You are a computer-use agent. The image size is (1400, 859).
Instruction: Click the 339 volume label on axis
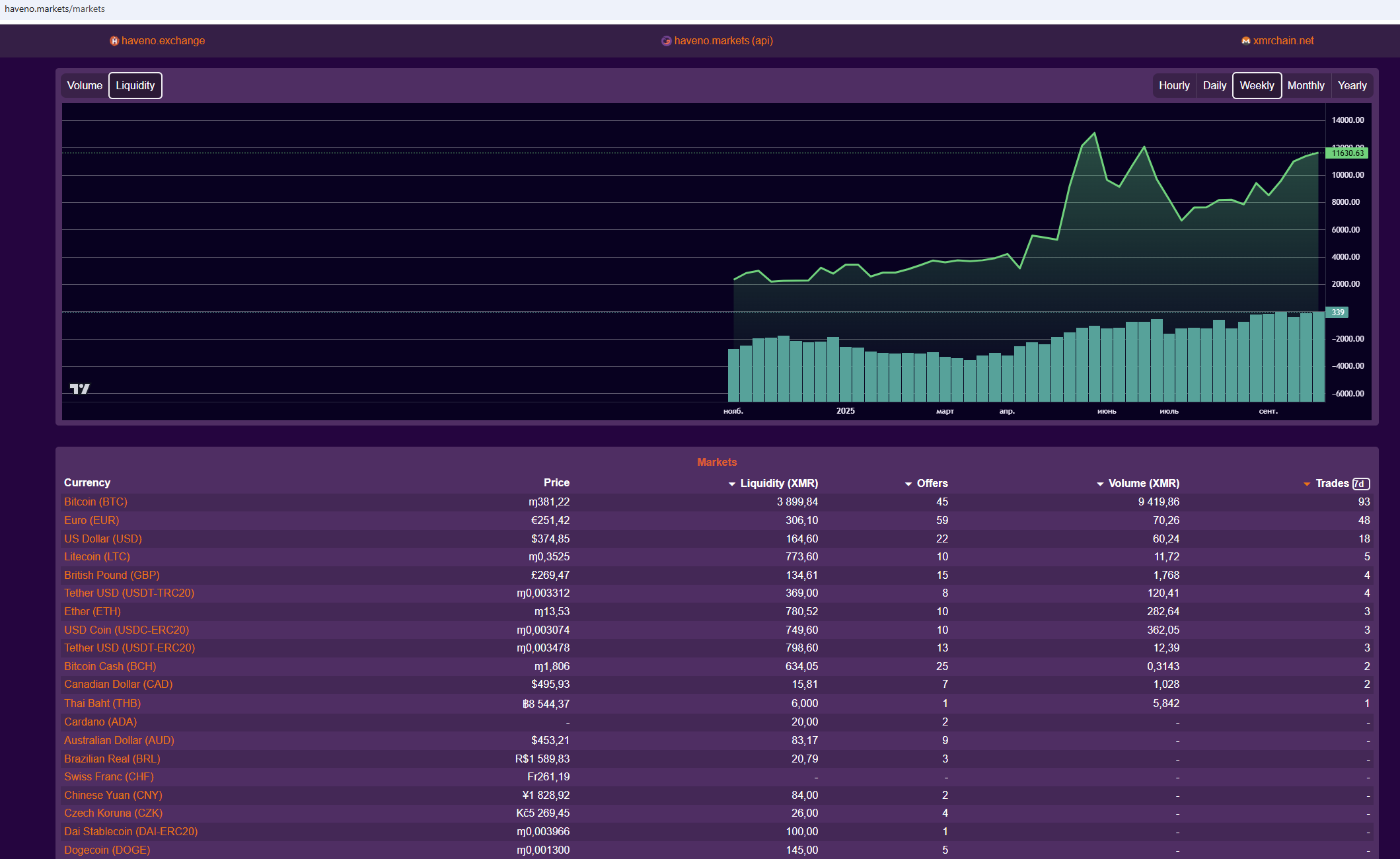[x=1337, y=313]
